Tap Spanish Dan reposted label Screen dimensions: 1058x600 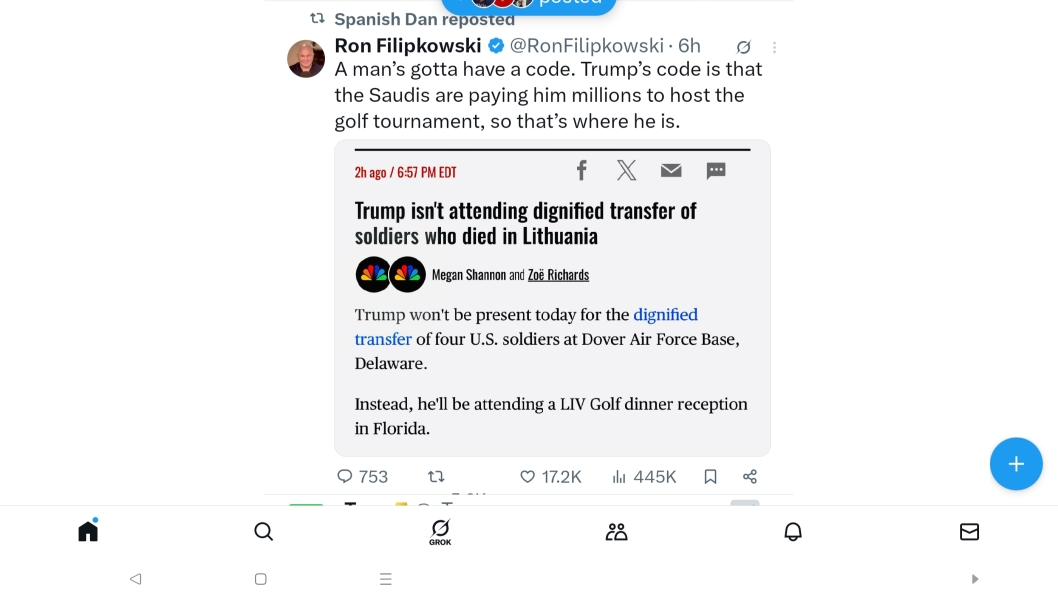tap(424, 18)
